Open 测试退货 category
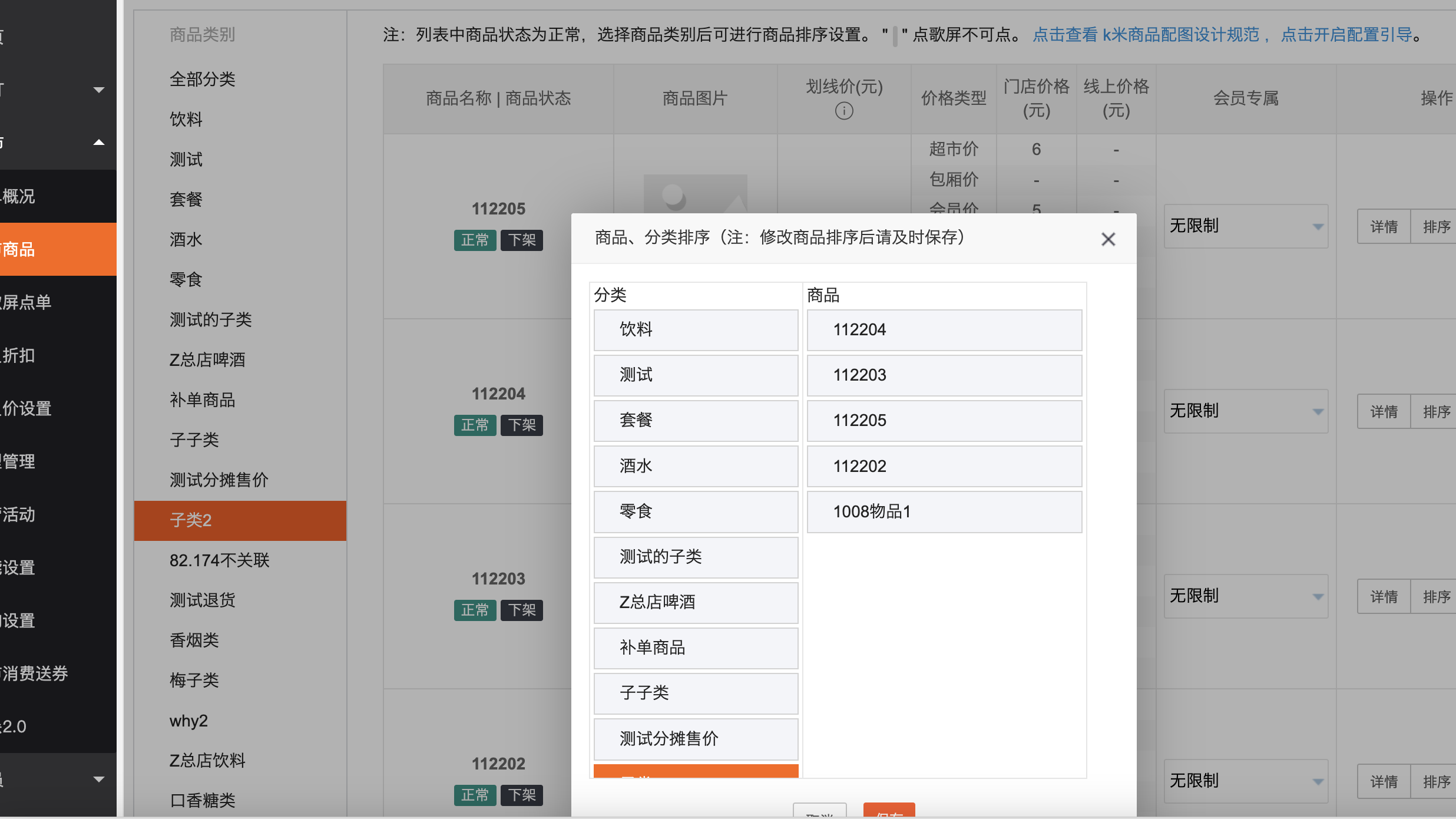Screen dimensions: 1456x819 [x=240, y=600]
